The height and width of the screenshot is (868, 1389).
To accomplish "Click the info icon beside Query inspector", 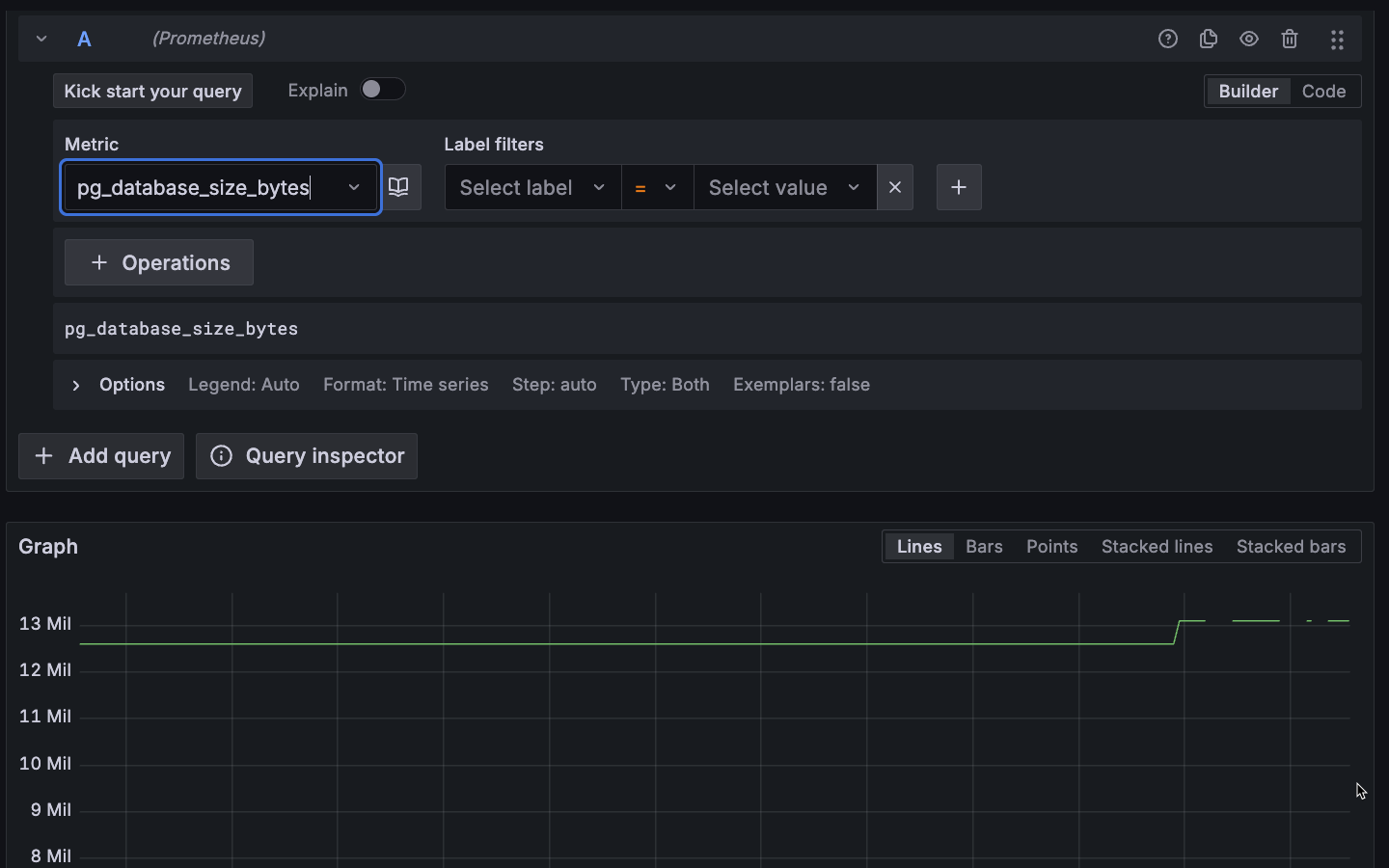I will click(x=221, y=456).
